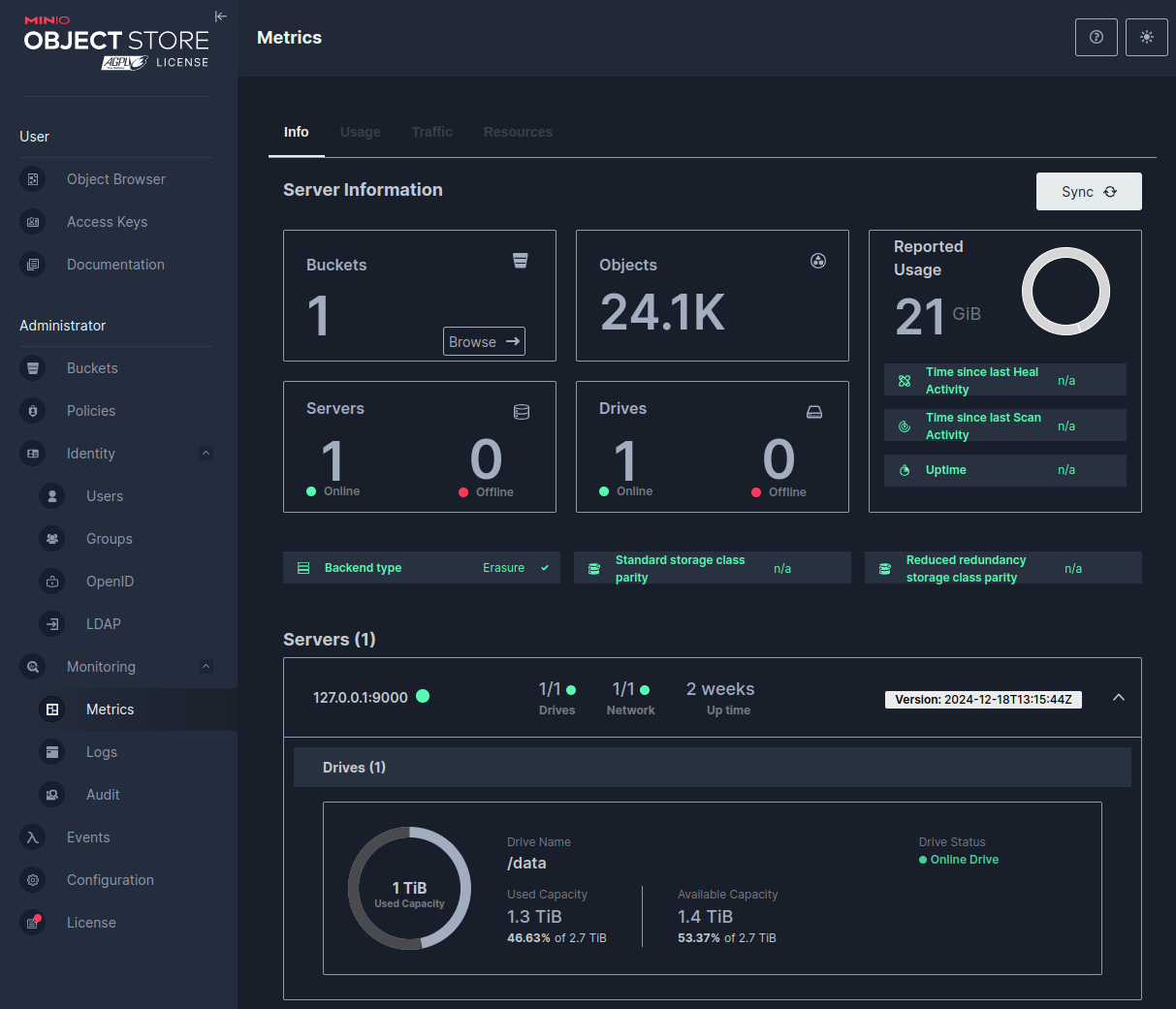Click the Access Keys sidebar icon
This screenshot has width=1176, height=1009.
click(33, 222)
